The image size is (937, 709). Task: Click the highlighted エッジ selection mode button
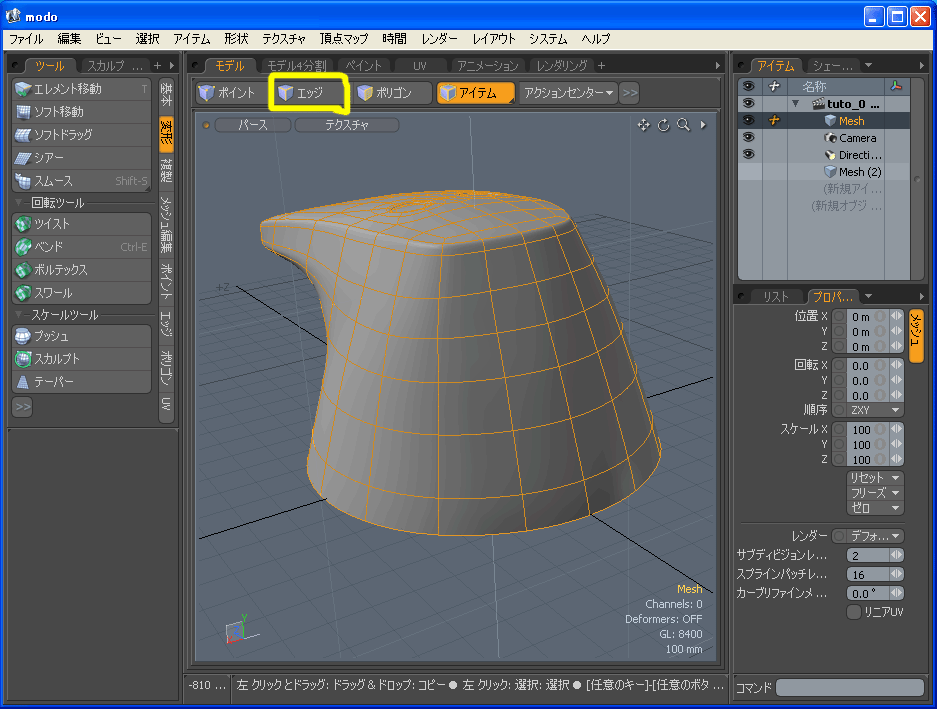pos(308,91)
